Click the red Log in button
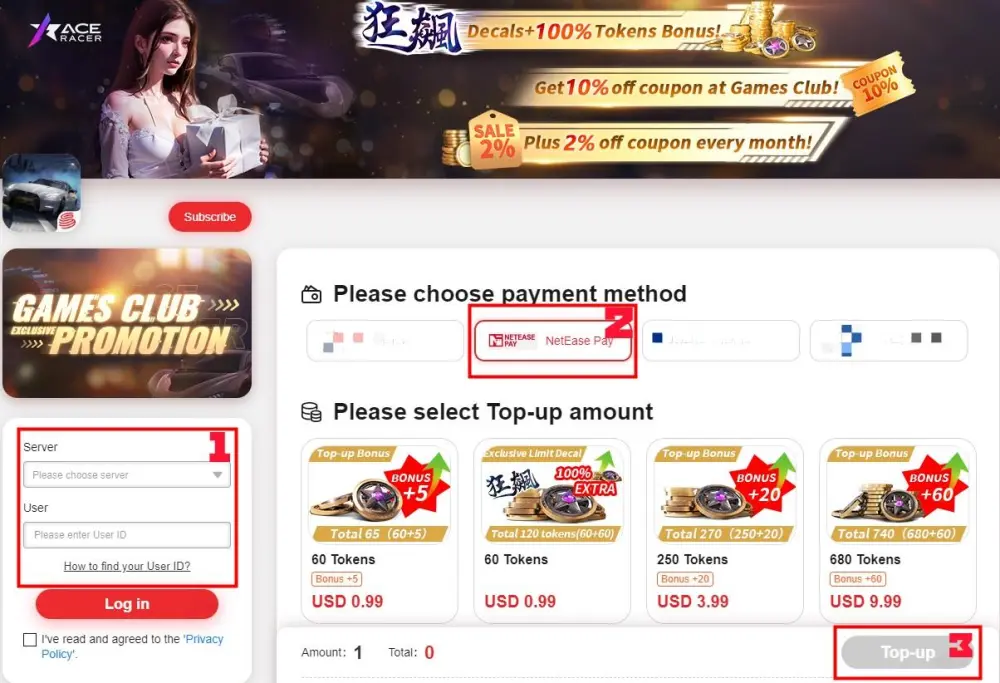Screen dimensions: 1000x683 click(x=127, y=604)
